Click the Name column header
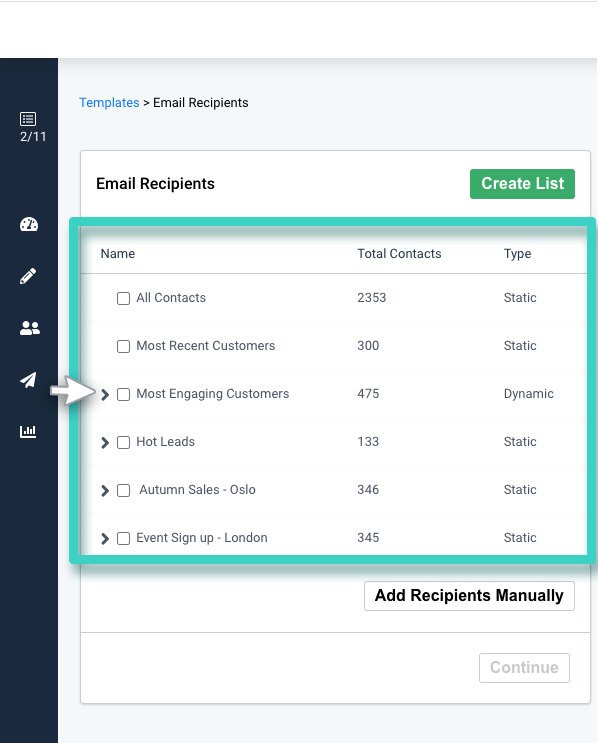The height and width of the screenshot is (743, 598). coord(118,254)
